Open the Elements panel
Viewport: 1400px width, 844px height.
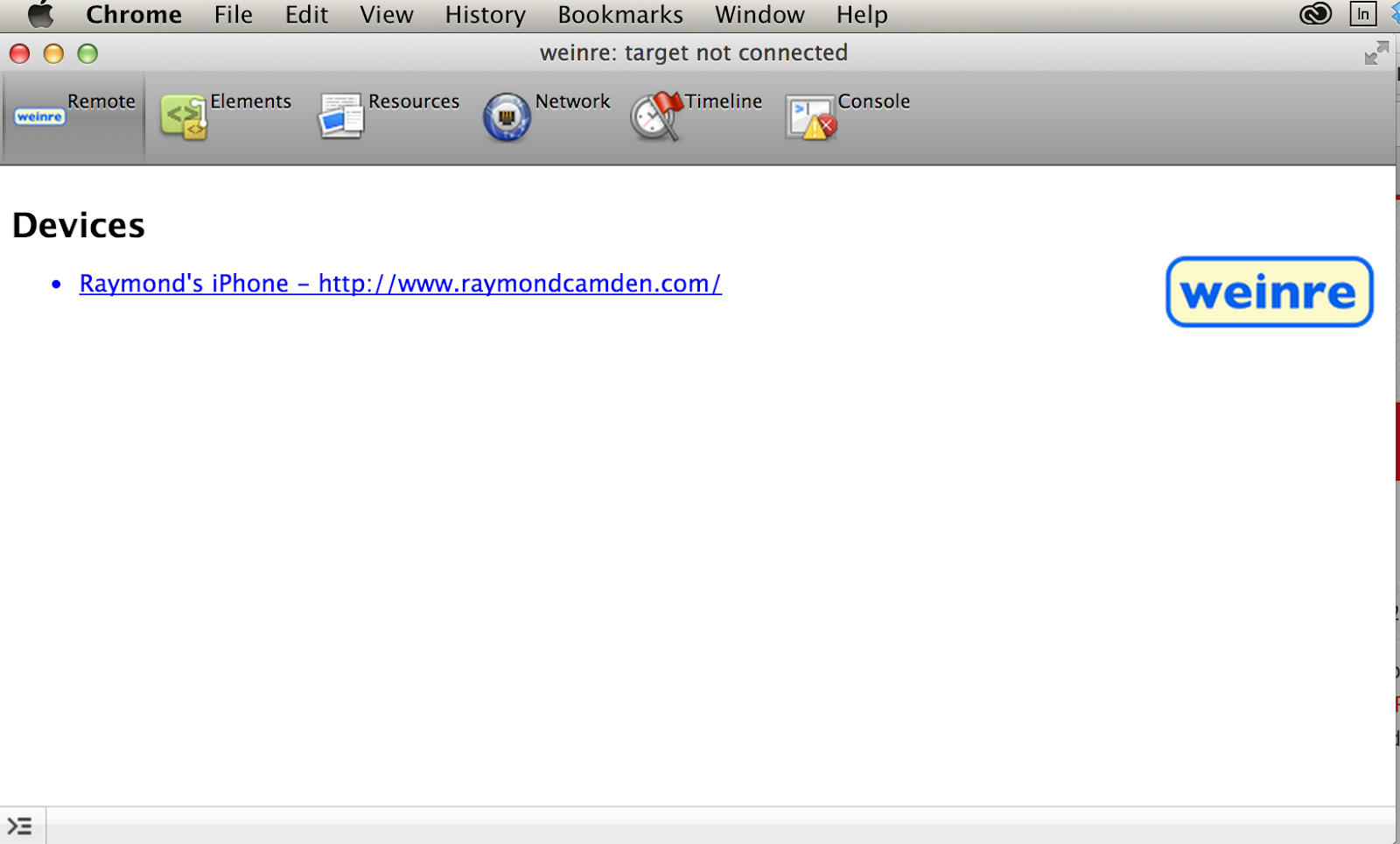[226, 116]
